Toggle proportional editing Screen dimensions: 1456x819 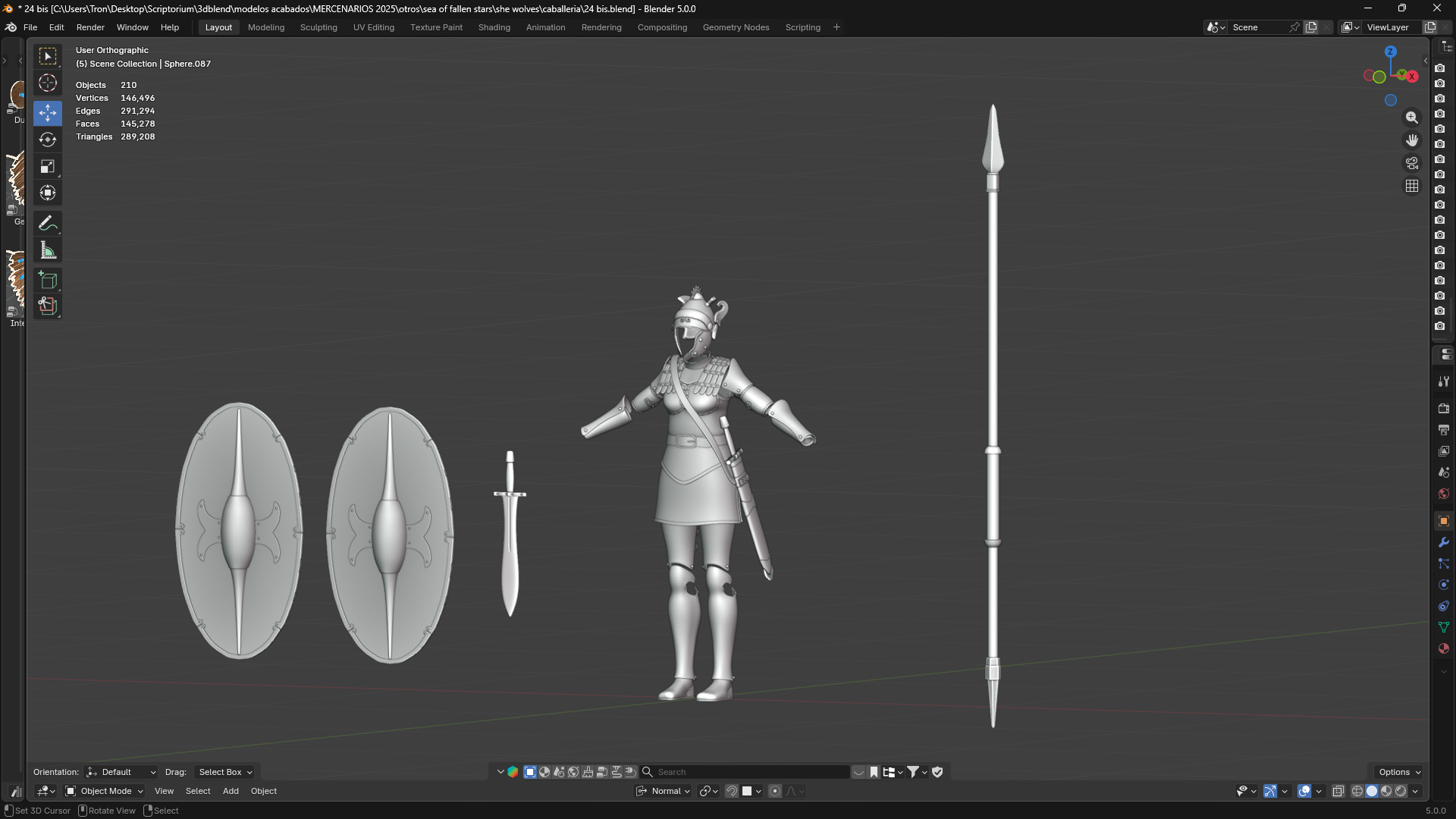click(775, 791)
